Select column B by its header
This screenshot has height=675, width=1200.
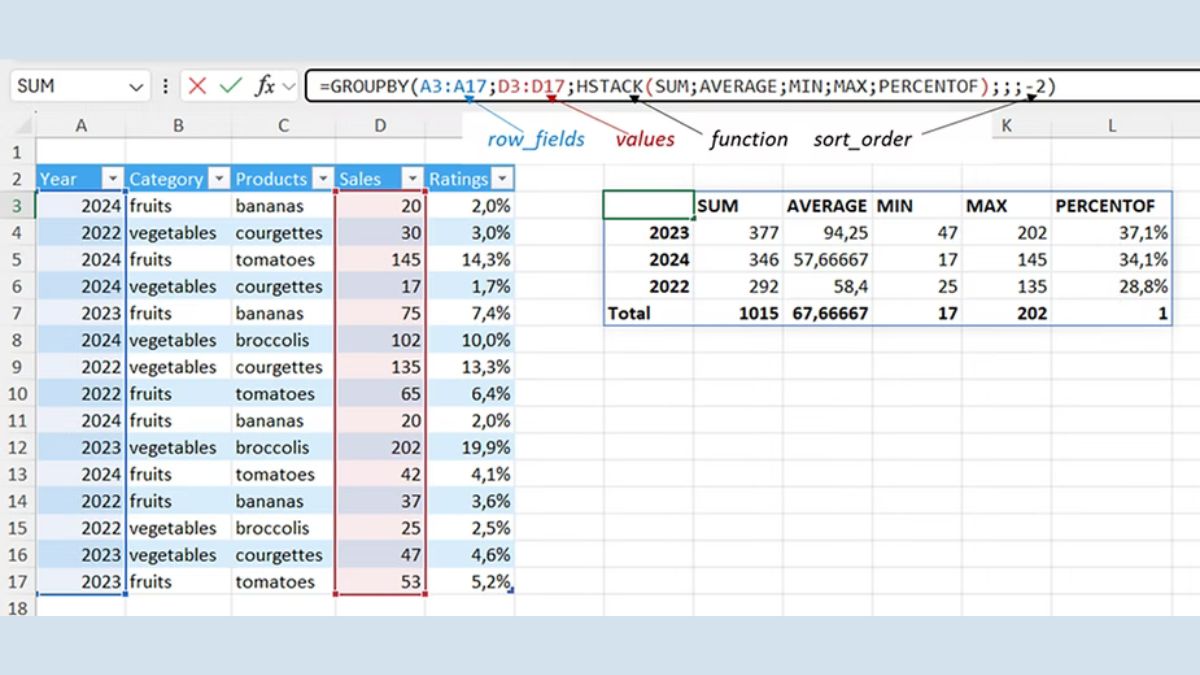(x=178, y=126)
